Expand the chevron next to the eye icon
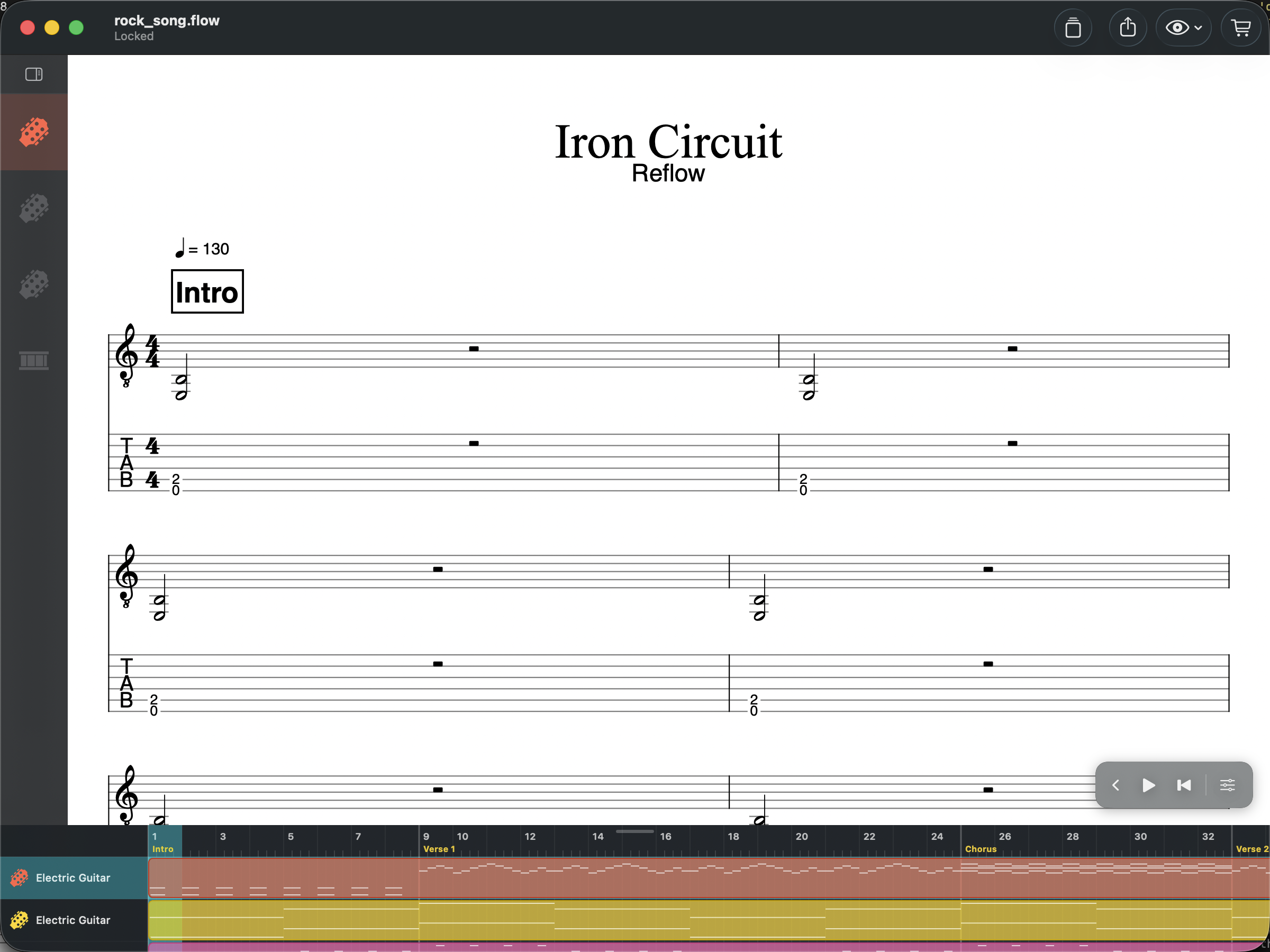 (x=1198, y=27)
